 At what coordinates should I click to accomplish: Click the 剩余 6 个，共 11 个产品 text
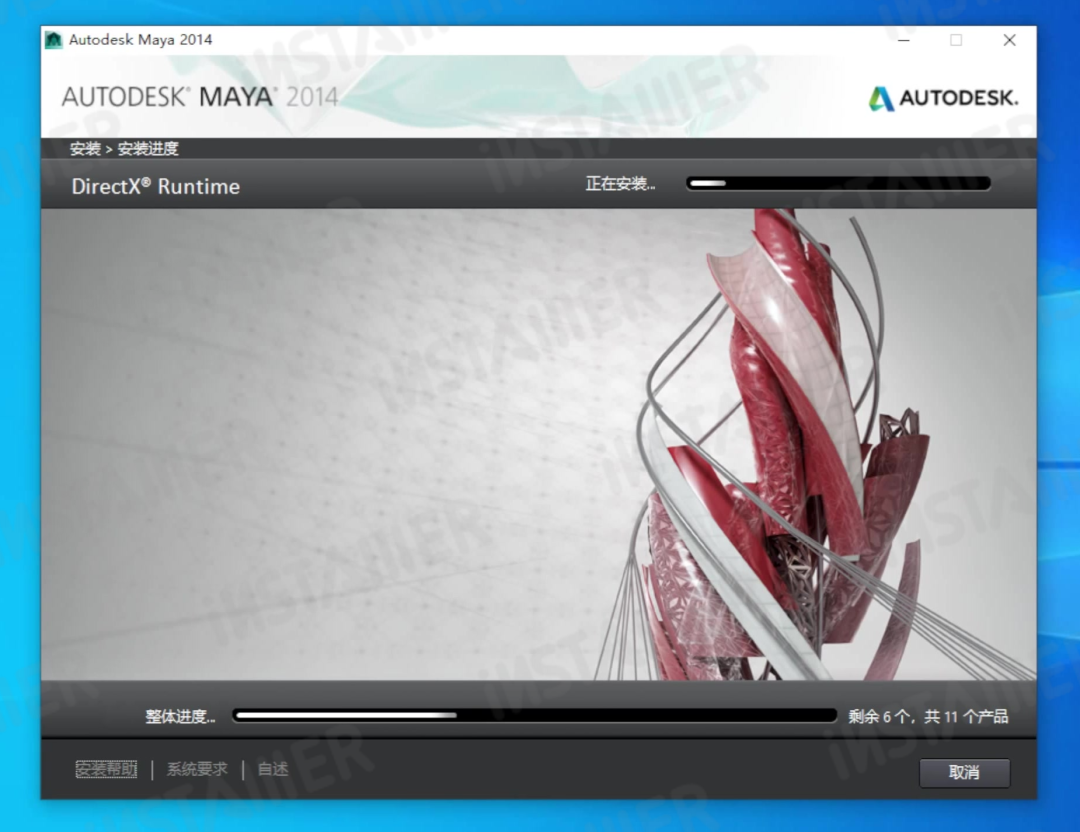[x=928, y=716]
